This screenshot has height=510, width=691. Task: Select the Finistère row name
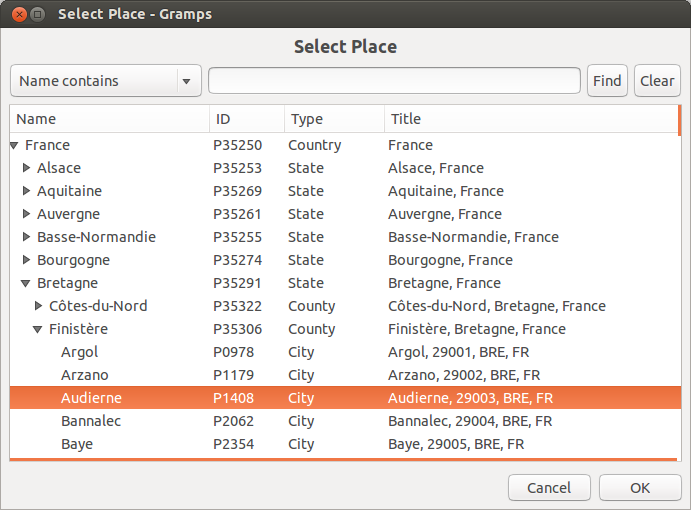[78, 329]
